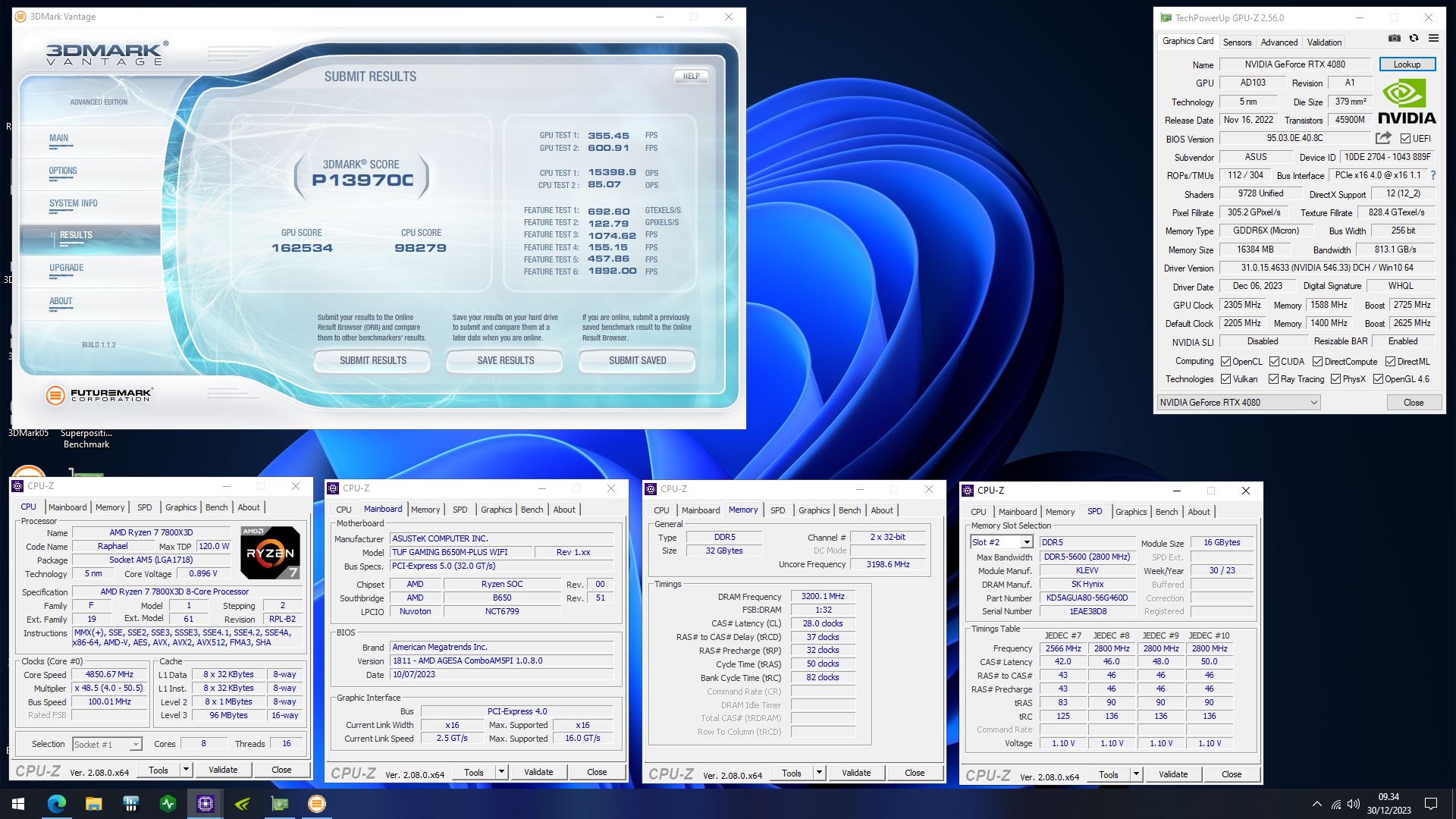The image size is (1456, 819).
Task: Toggle the DirectML checkbox
Action: [1390, 362]
